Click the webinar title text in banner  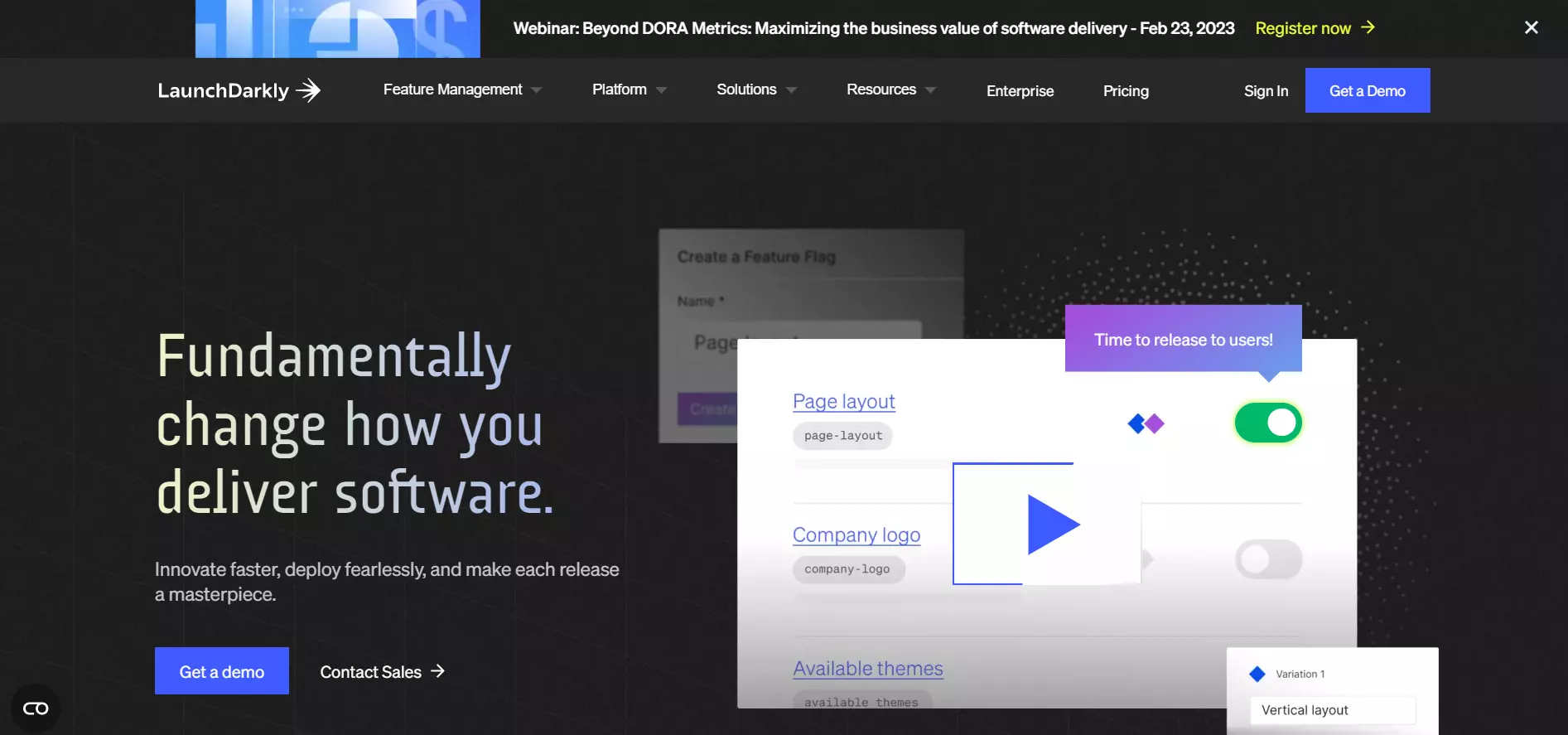(874, 28)
